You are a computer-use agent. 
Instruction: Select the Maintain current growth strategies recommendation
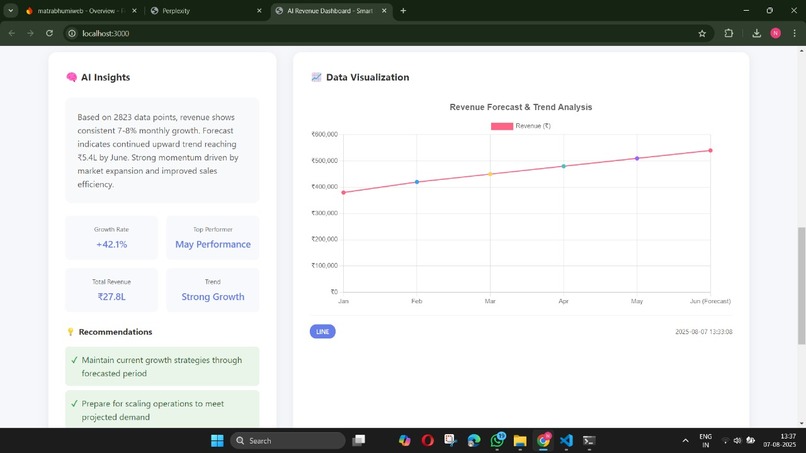click(x=162, y=367)
